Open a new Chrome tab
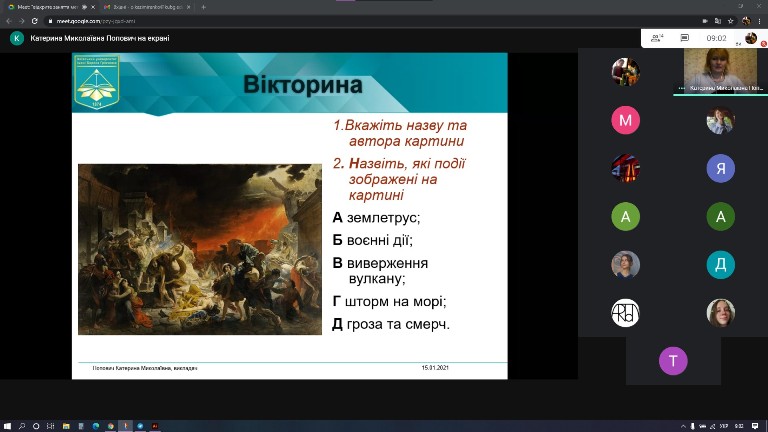The image size is (768, 432). click(x=203, y=7)
